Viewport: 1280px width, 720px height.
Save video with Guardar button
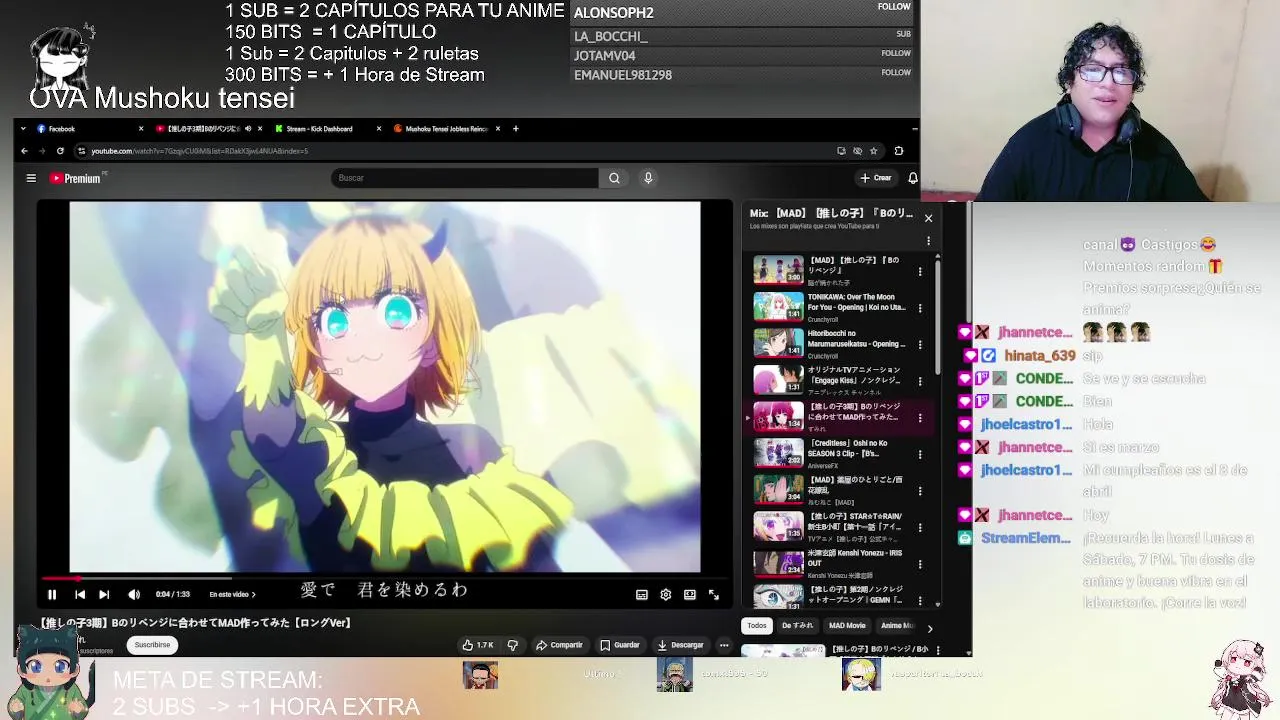pyautogui.click(x=620, y=645)
